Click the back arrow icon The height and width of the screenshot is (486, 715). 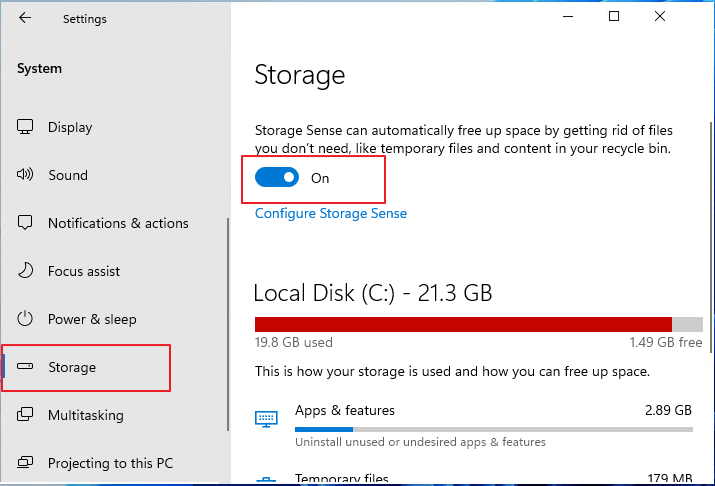tap(25, 18)
